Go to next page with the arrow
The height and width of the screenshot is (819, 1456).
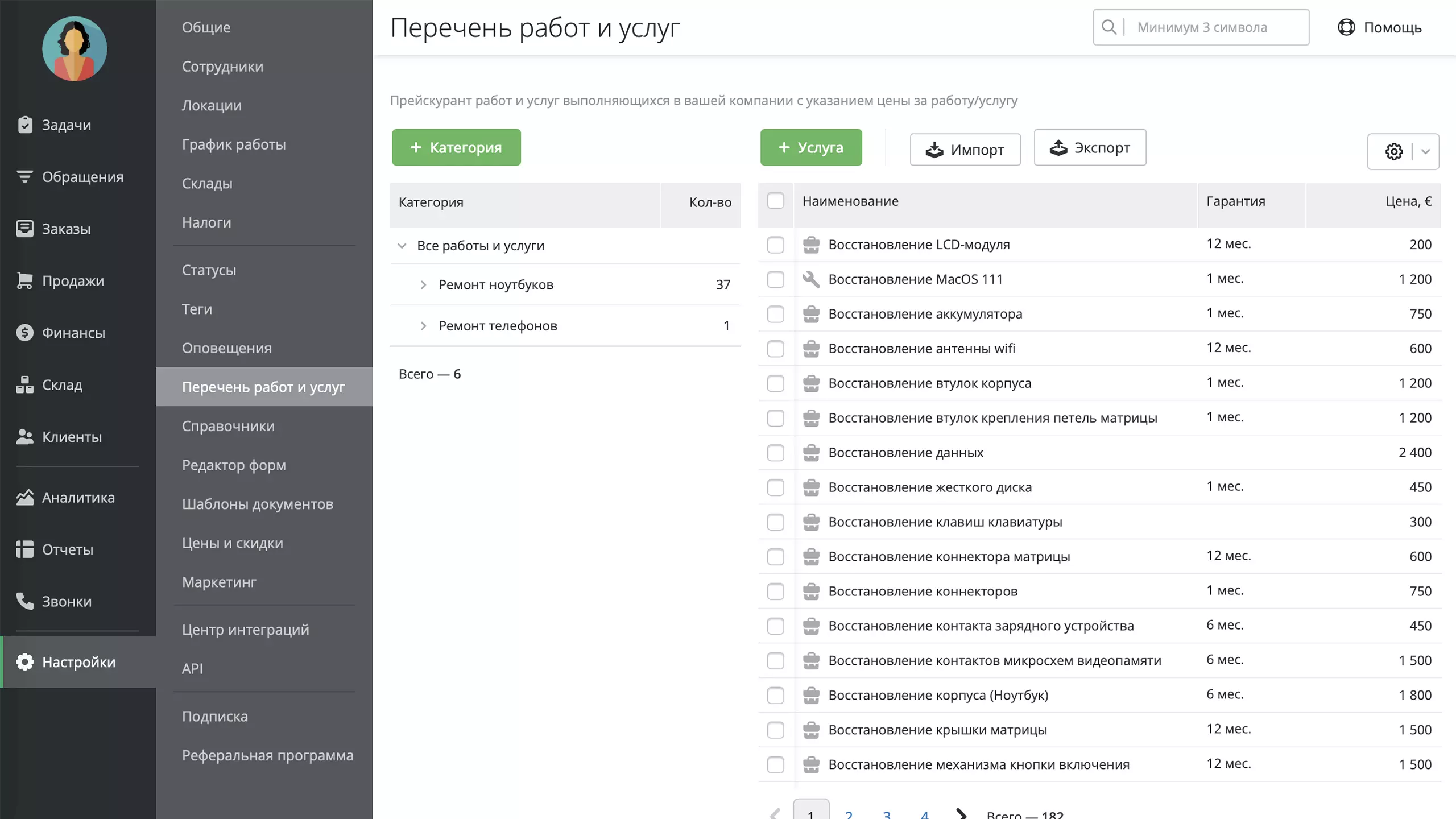[x=961, y=813]
